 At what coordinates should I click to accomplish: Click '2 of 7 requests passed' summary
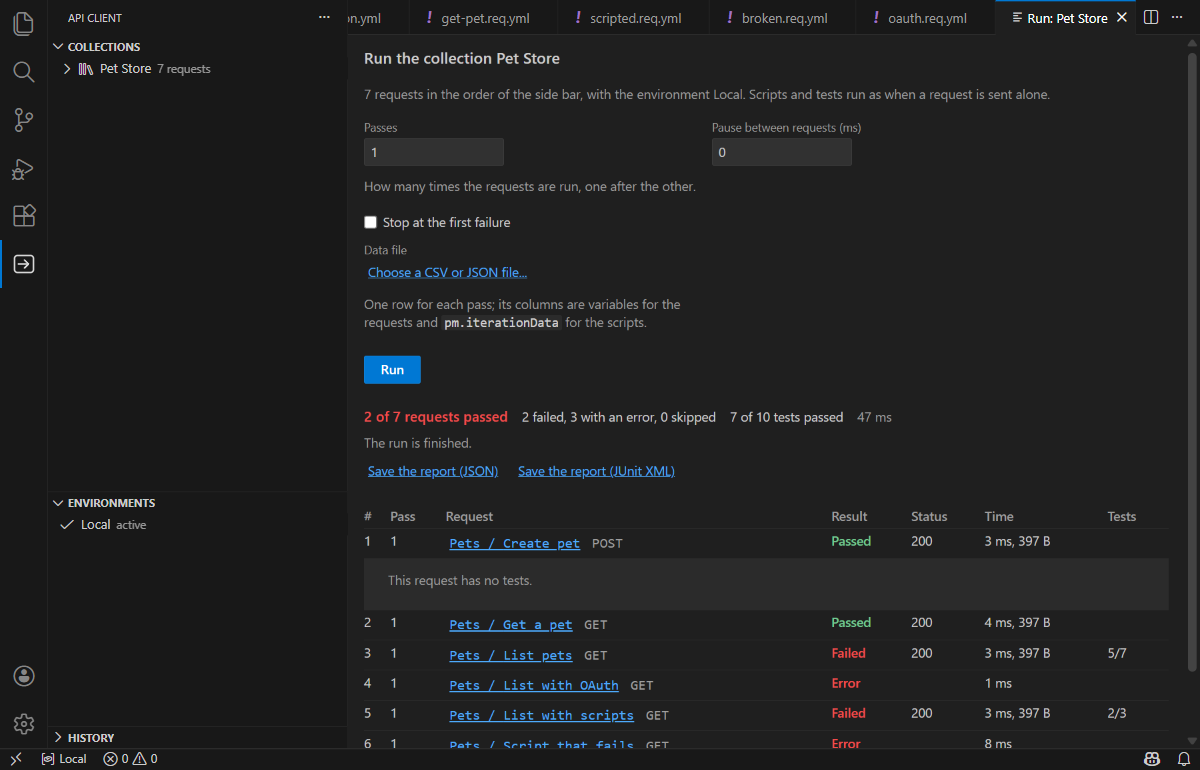coord(436,417)
